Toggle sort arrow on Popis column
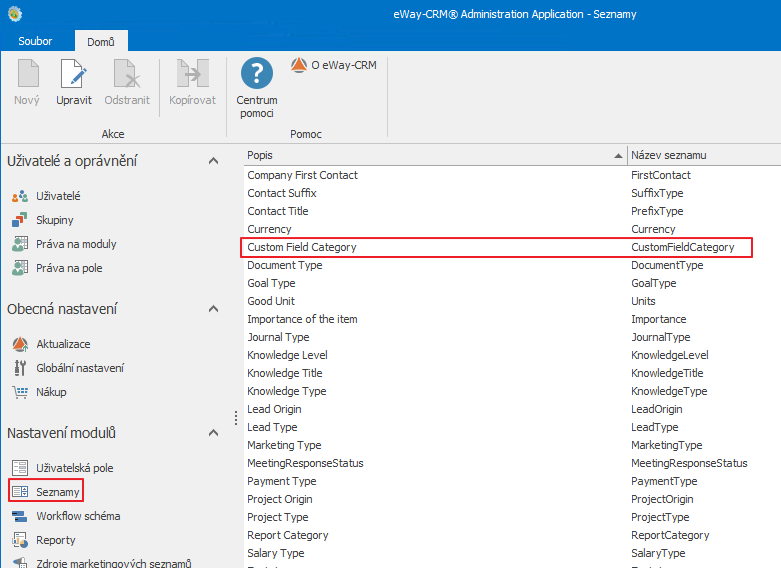This screenshot has height=568, width=781. tap(618, 156)
